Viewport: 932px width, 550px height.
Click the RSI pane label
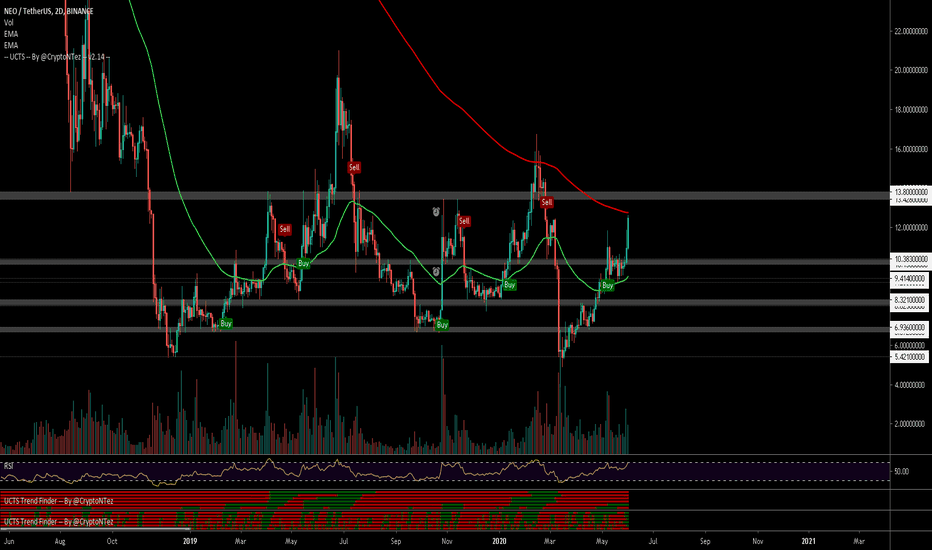pyautogui.click(x=9, y=466)
